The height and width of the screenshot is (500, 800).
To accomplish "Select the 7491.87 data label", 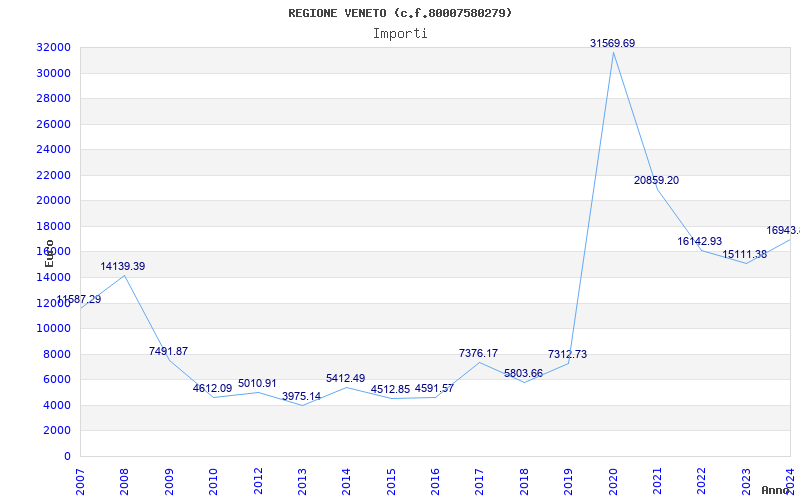I will click(x=168, y=351).
